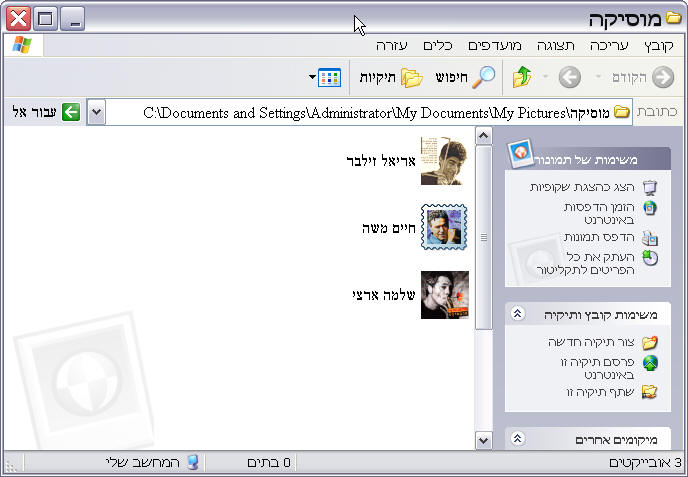This screenshot has width=688, height=477.
Task: Click the file list scrollbar down arrow
Action: pos(484,440)
